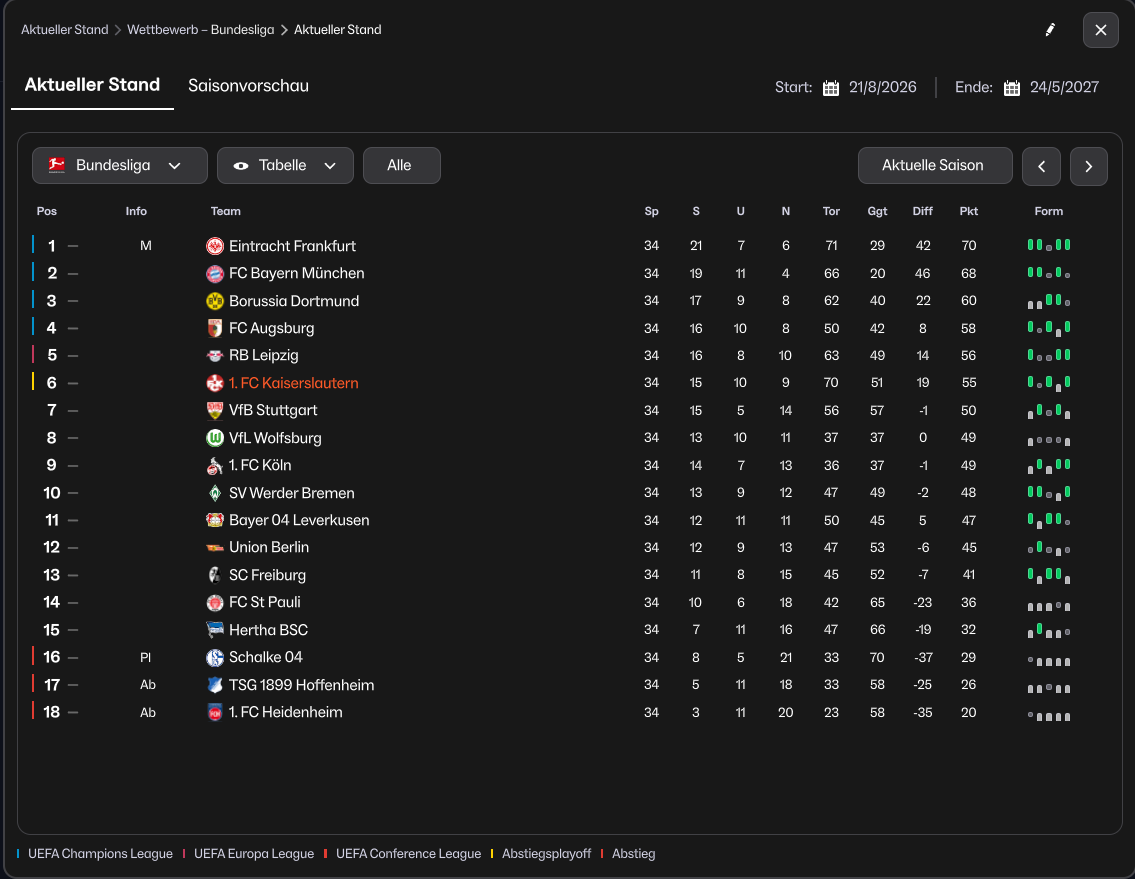Select the Aktueller Stand tab
The height and width of the screenshot is (879, 1135).
click(x=92, y=86)
